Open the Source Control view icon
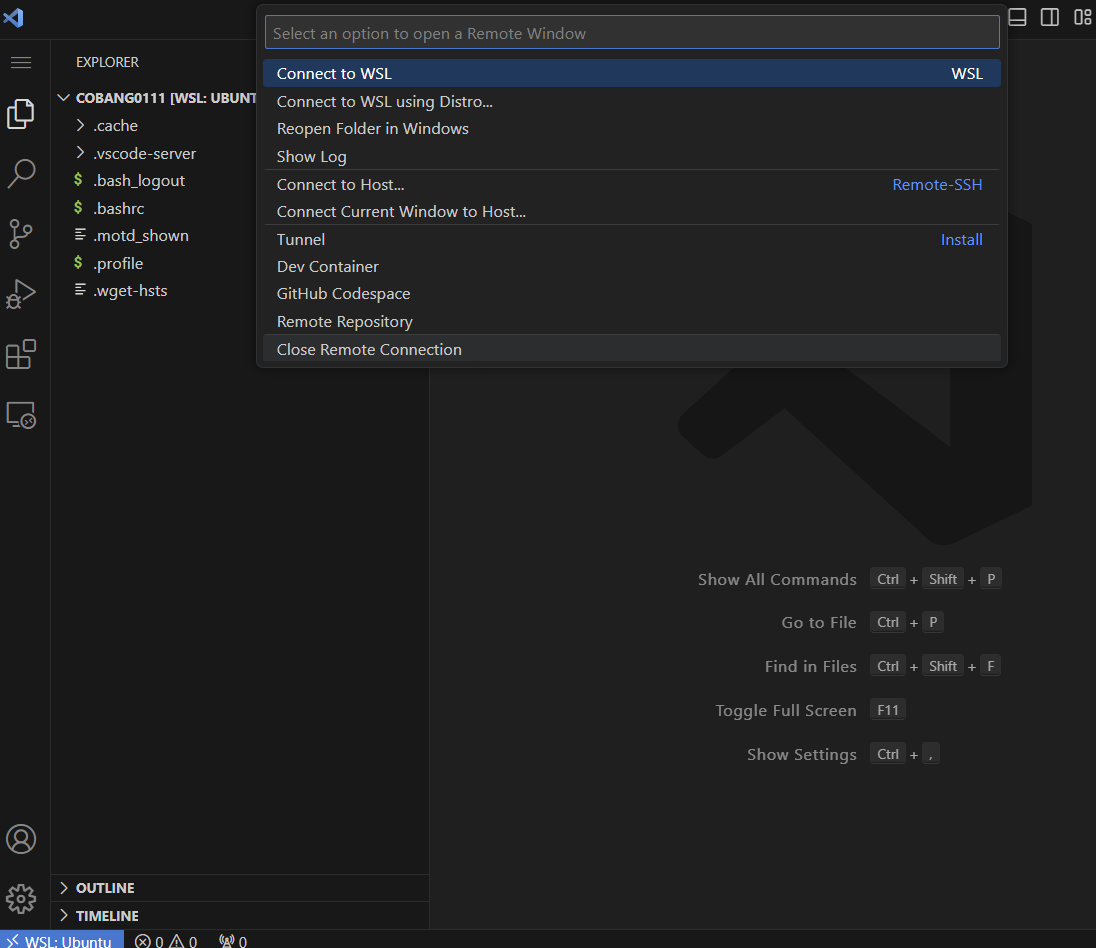The image size is (1096, 948). pyautogui.click(x=21, y=234)
